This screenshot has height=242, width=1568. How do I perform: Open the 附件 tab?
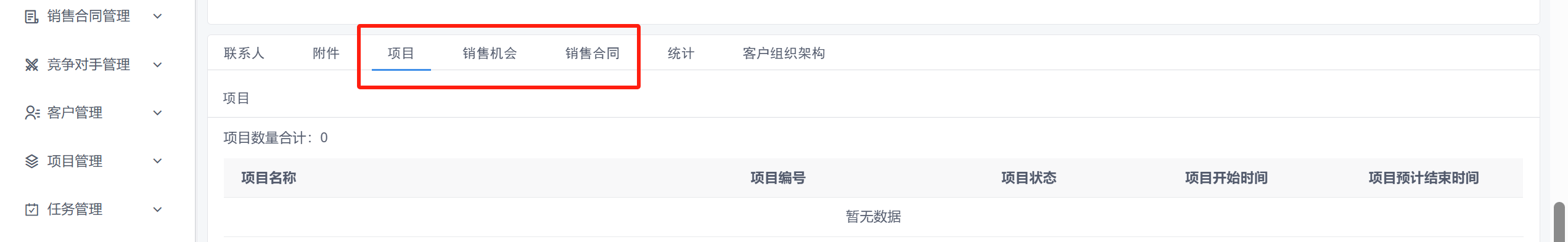[326, 54]
